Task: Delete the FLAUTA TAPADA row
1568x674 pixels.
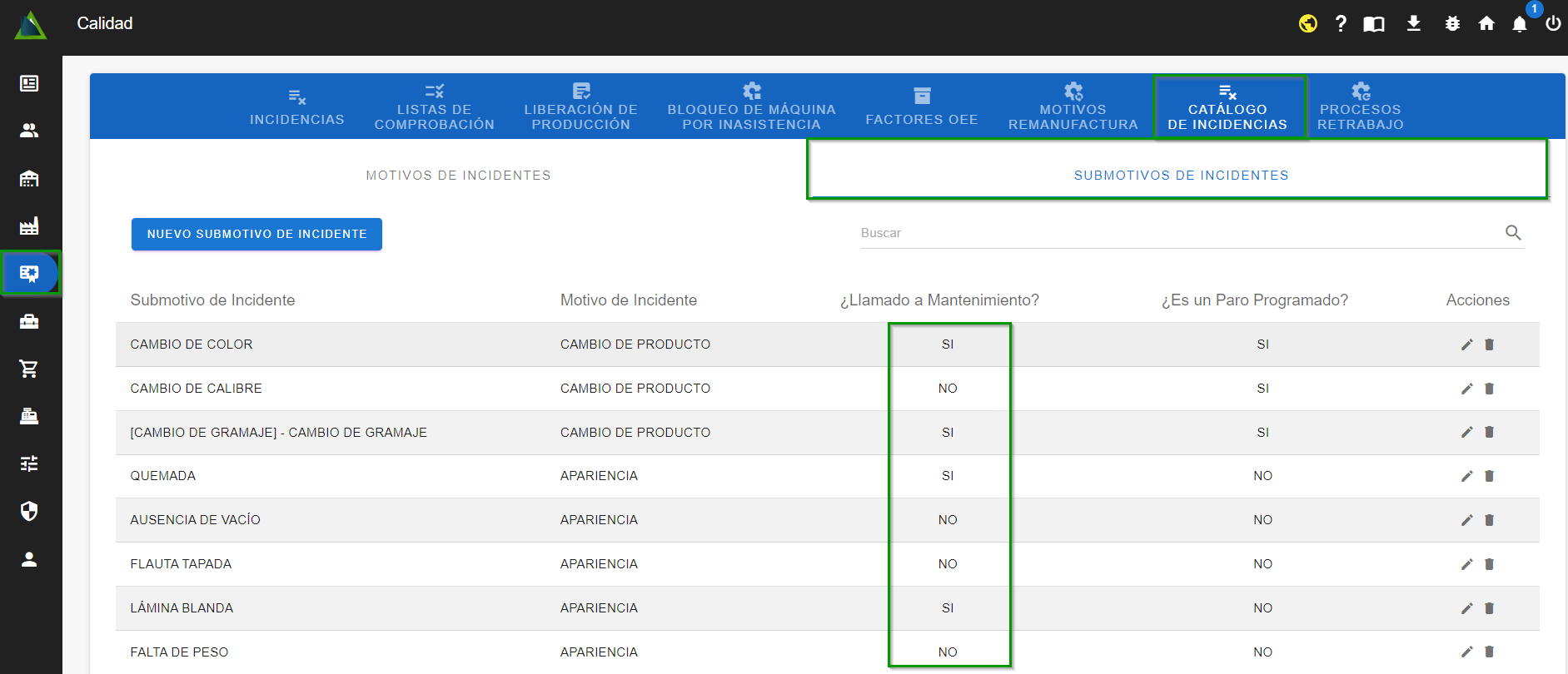Action: [1489, 564]
